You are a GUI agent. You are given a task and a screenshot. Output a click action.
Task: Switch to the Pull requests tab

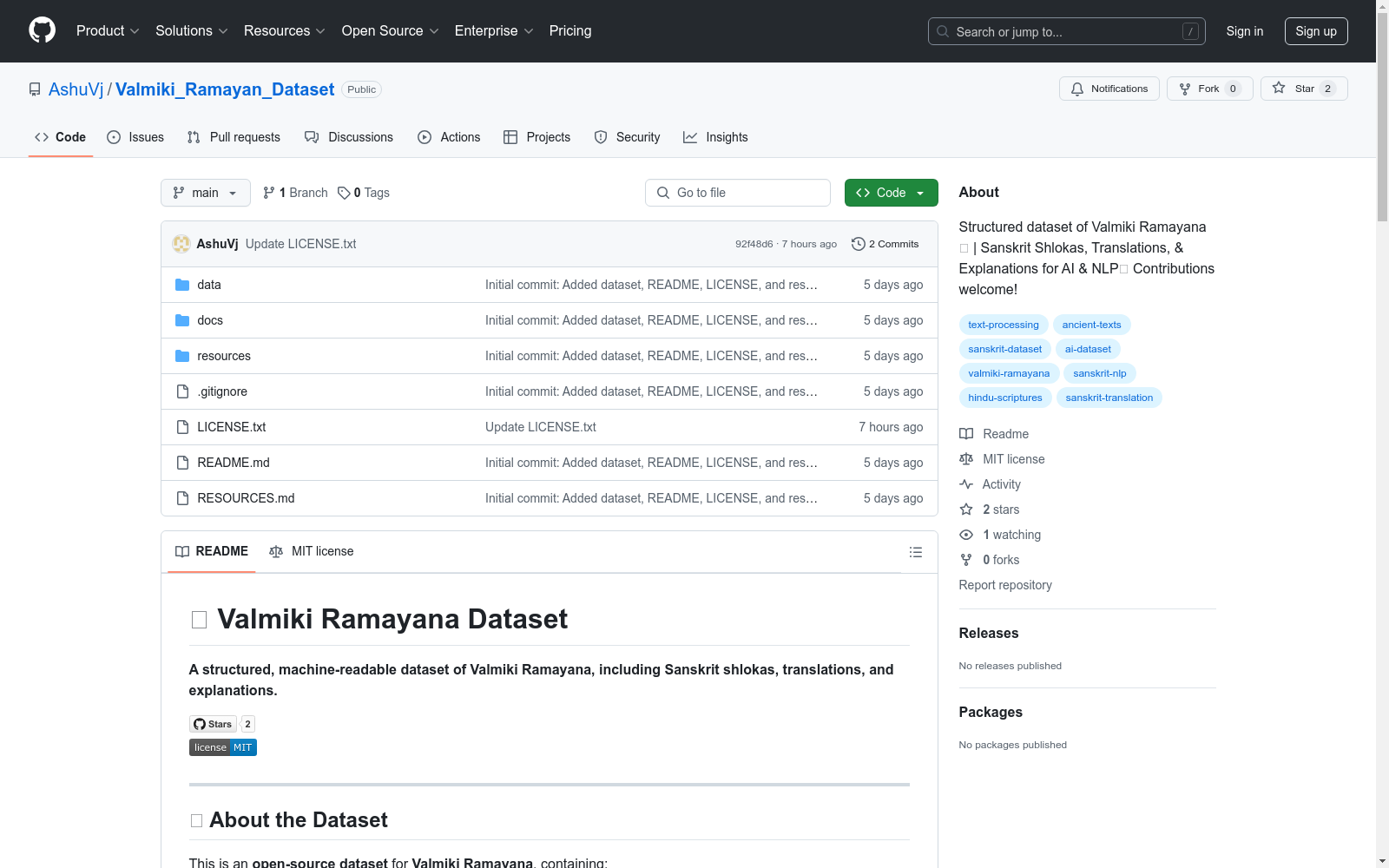point(234,137)
